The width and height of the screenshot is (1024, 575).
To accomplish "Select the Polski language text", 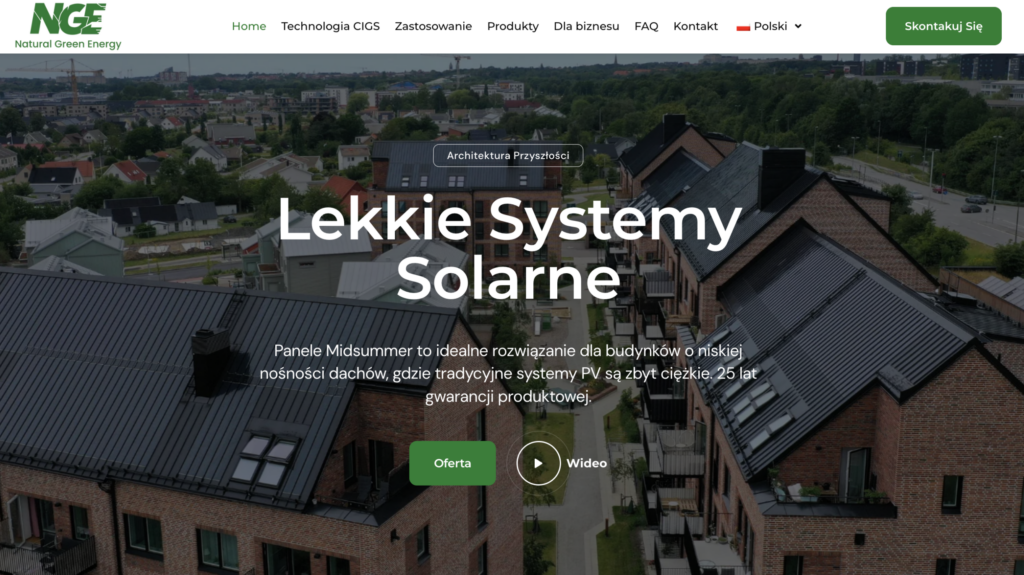I will pyautogui.click(x=771, y=26).
